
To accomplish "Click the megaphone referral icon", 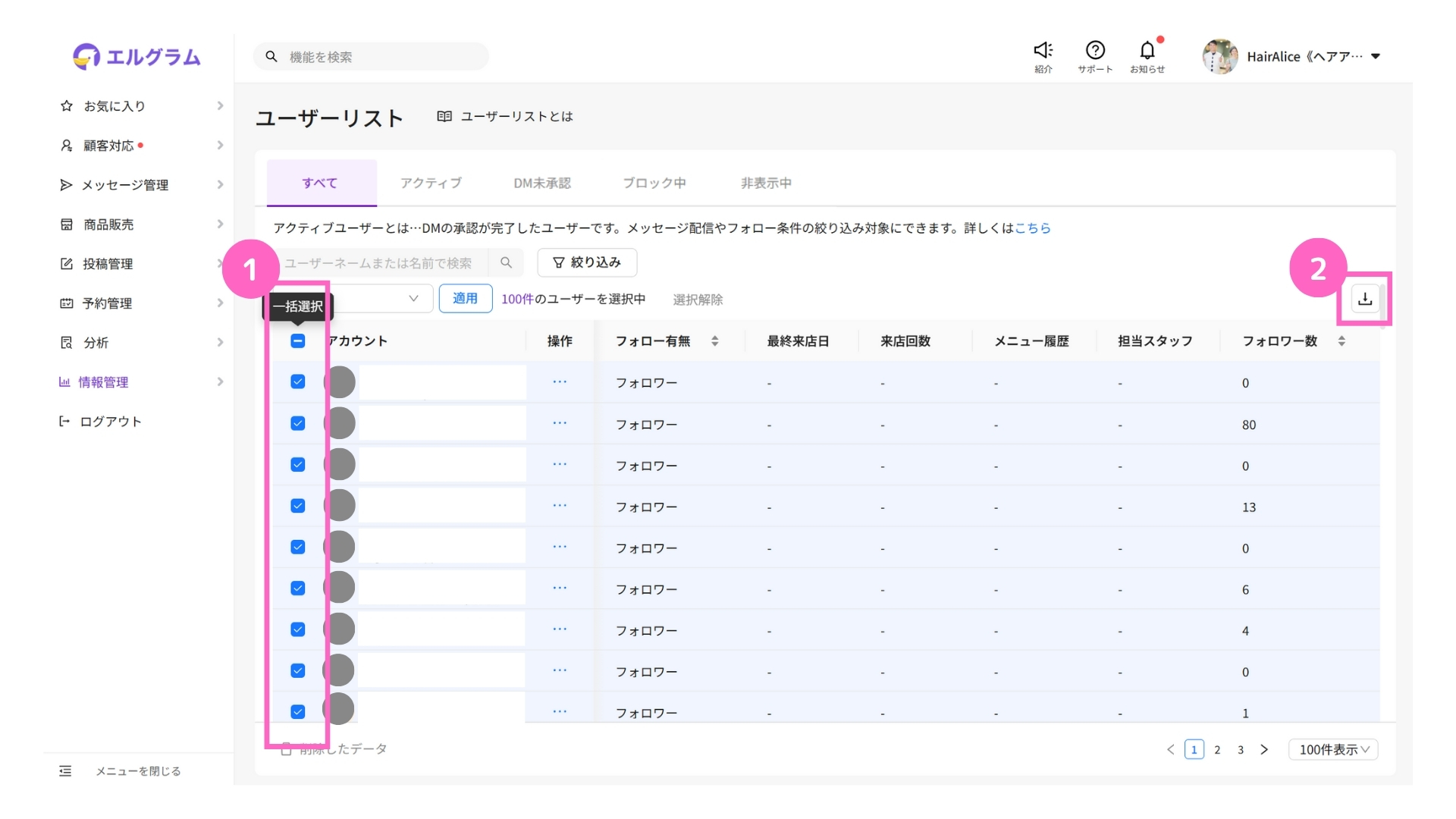I will tap(1043, 51).
